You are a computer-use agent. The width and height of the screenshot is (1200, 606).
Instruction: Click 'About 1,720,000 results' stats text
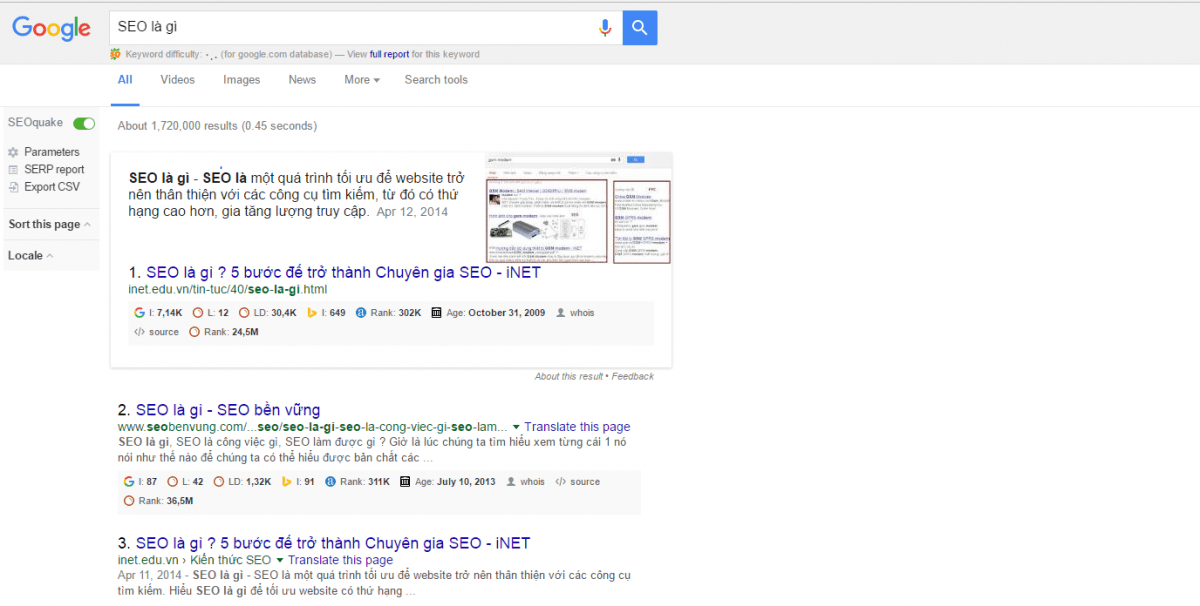217,126
